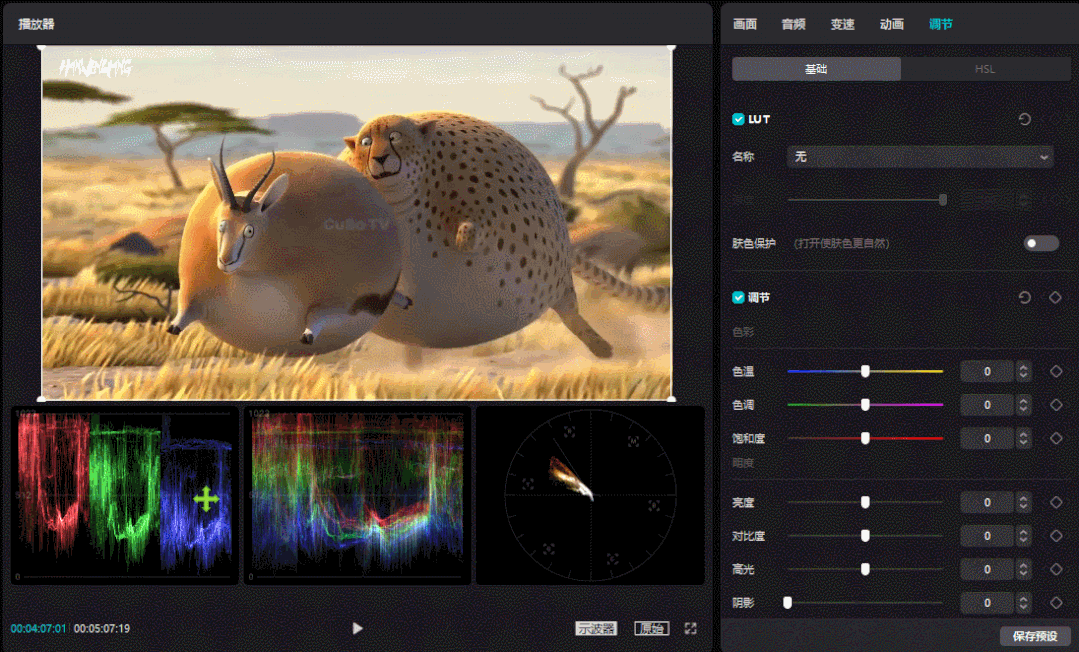Click the 色调 slider handle
Viewport: 1079px width, 652px height.
865,405
